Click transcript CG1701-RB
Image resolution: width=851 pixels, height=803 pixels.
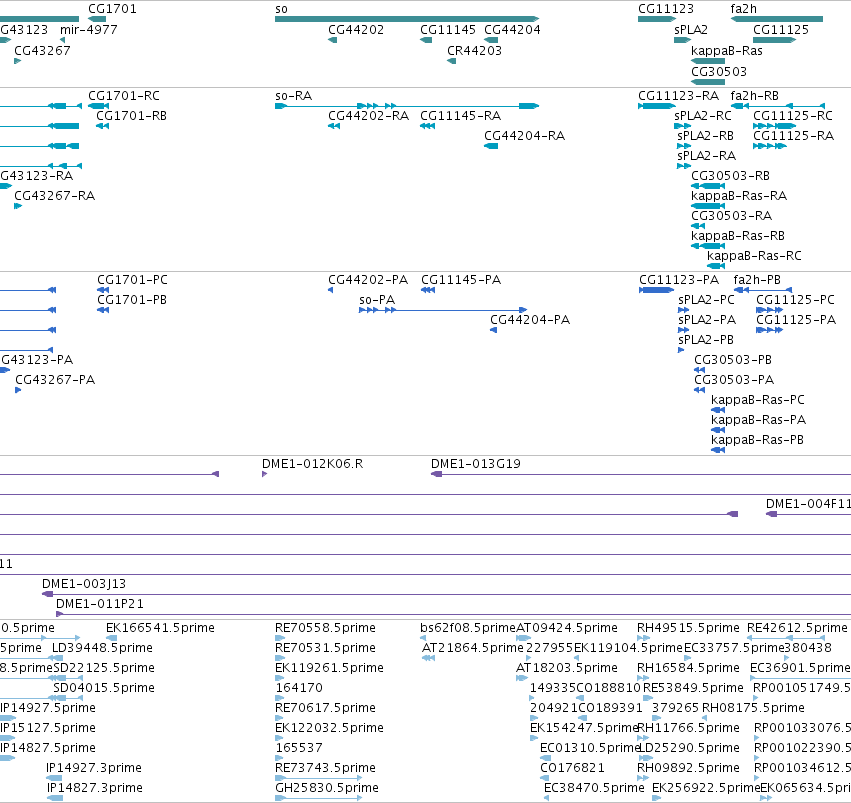pyautogui.click(x=131, y=116)
